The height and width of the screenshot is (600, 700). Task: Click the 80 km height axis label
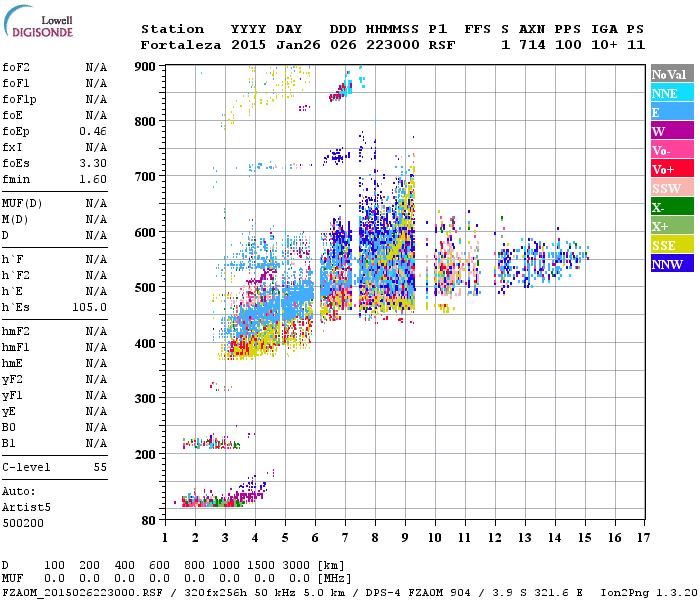148,521
